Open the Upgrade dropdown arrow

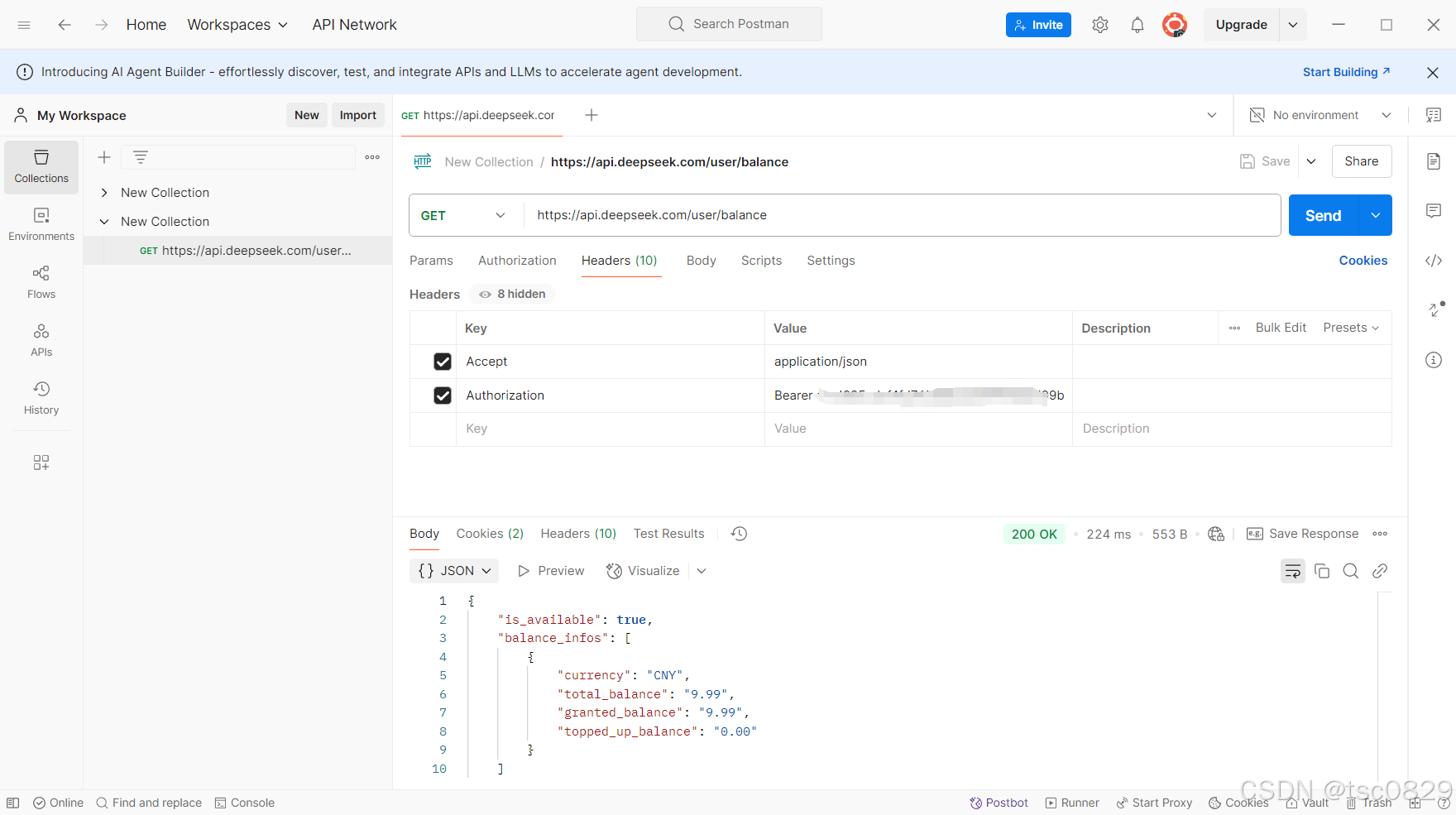point(1293,25)
